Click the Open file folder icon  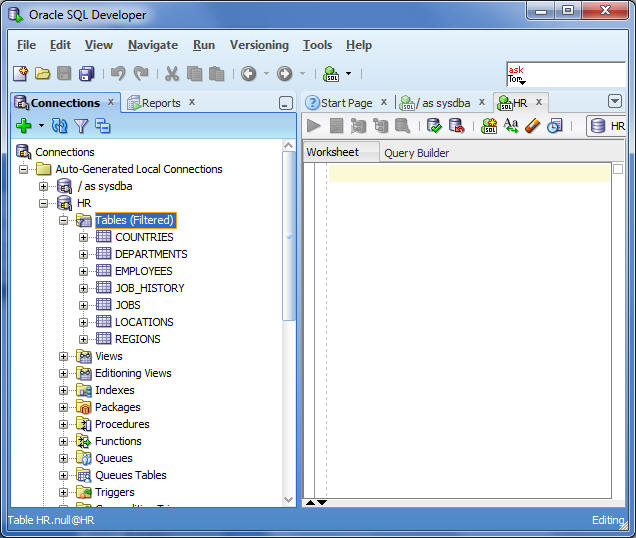pyautogui.click(x=42, y=73)
